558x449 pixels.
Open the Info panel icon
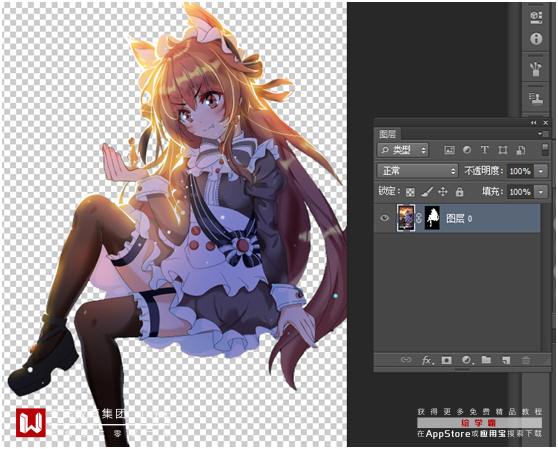click(536, 38)
